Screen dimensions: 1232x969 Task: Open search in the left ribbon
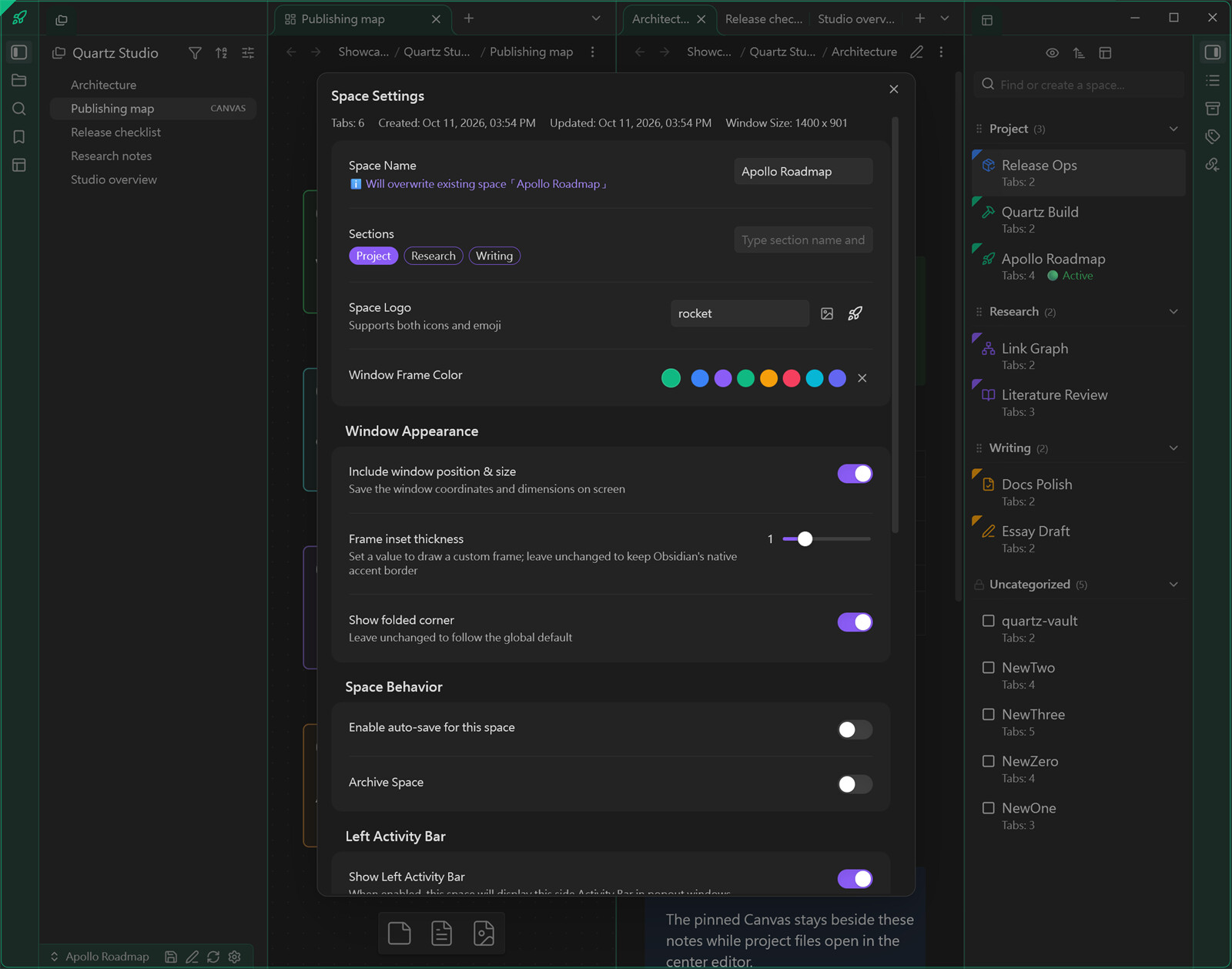19,109
